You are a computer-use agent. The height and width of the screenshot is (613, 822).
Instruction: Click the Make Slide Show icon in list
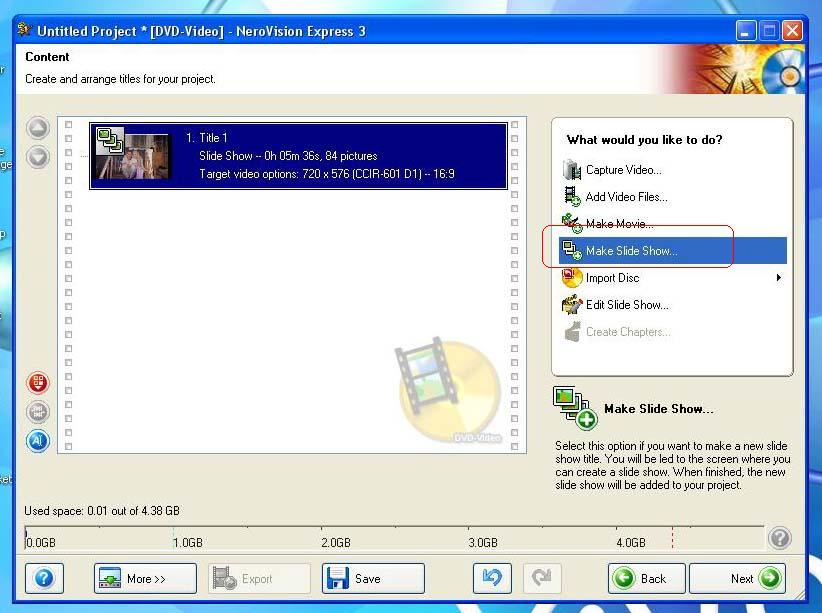572,251
